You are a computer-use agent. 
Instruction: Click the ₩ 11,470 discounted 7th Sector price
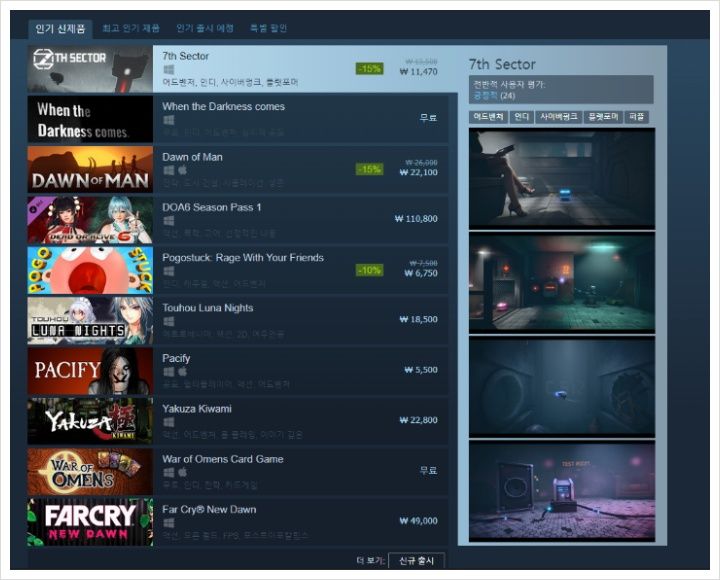tap(418, 72)
